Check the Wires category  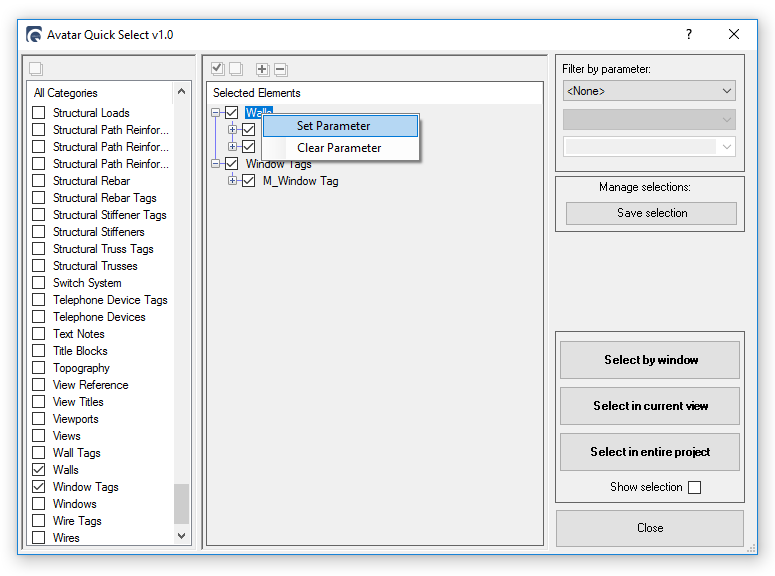point(39,537)
